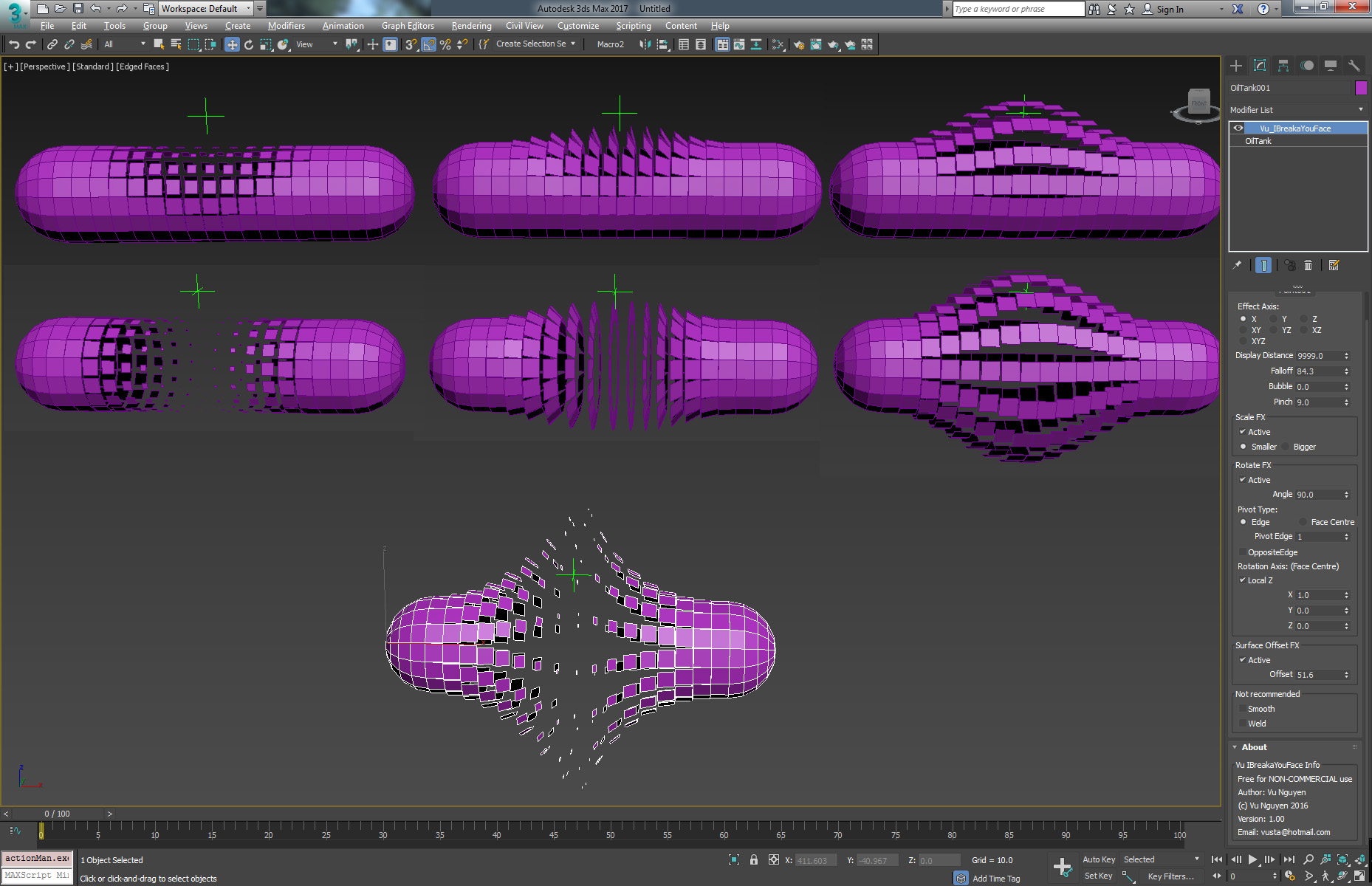Select Bigger radio in Scale FX
The width and height of the screenshot is (1372, 886).
[1286, 447]
